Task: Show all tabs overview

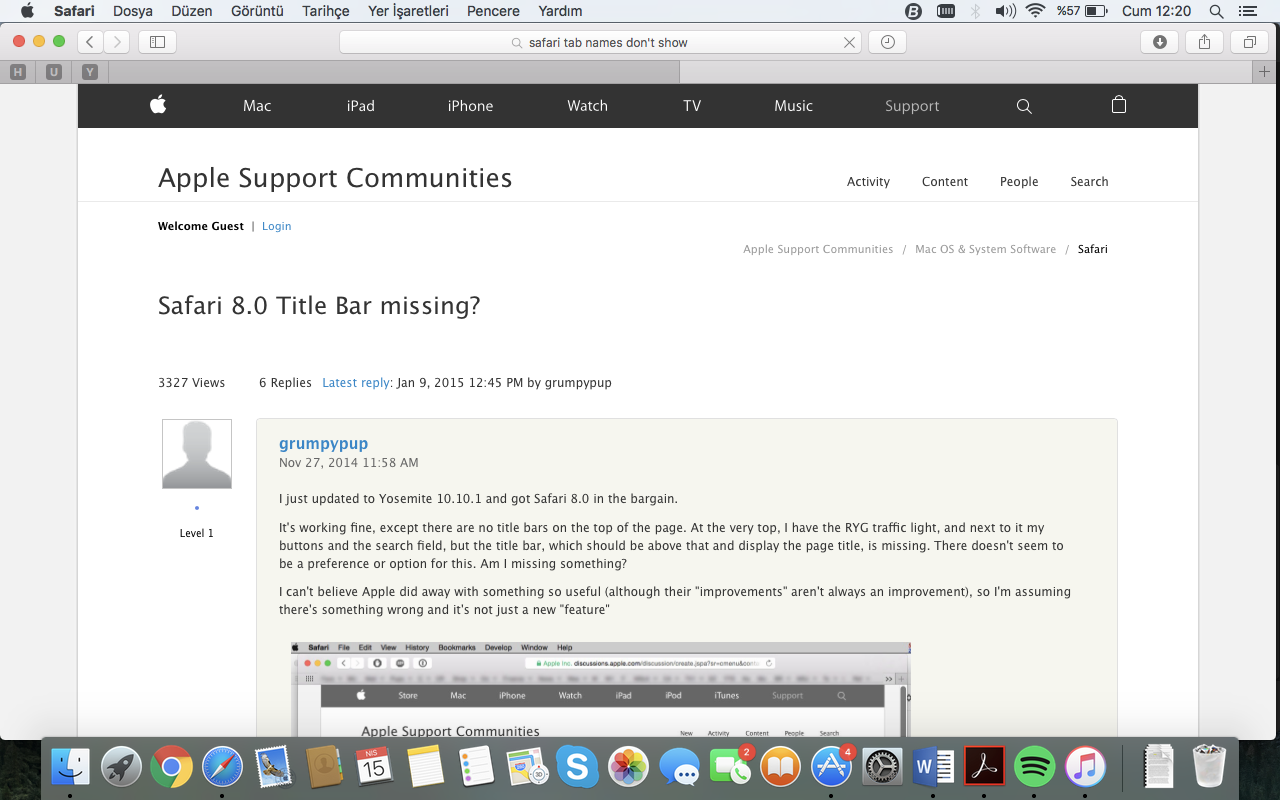Action: (x=1249, y=42)
